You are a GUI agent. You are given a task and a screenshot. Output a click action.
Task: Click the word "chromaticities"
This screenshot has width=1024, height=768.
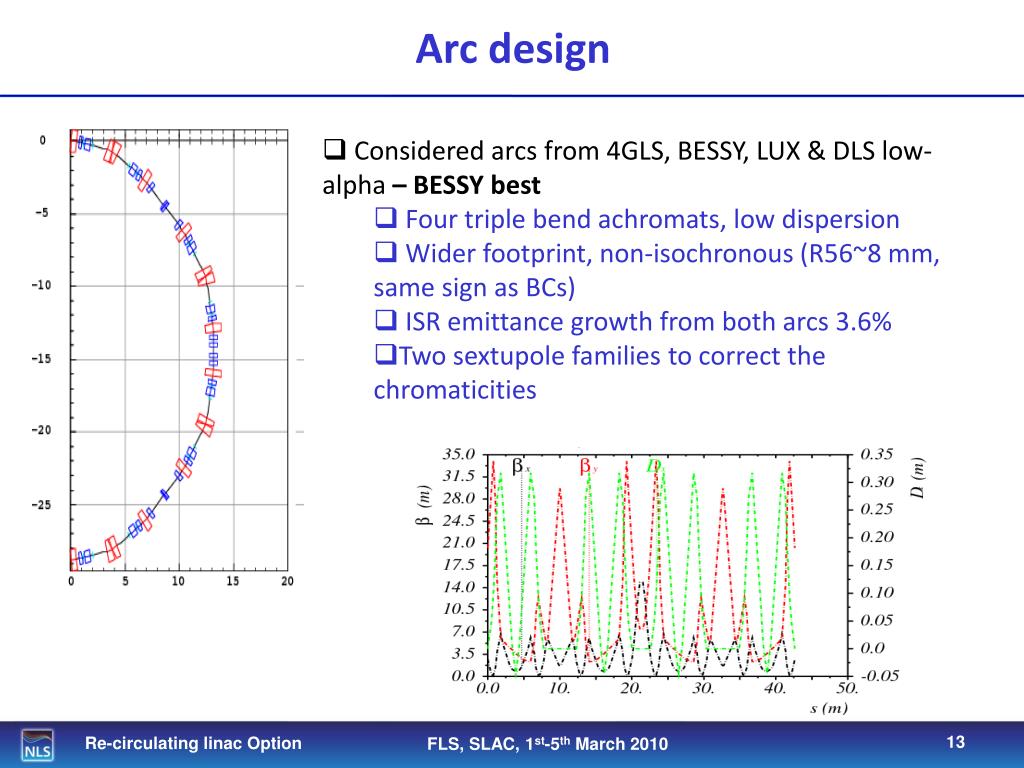pyautogui.click(x=455, y=391)
